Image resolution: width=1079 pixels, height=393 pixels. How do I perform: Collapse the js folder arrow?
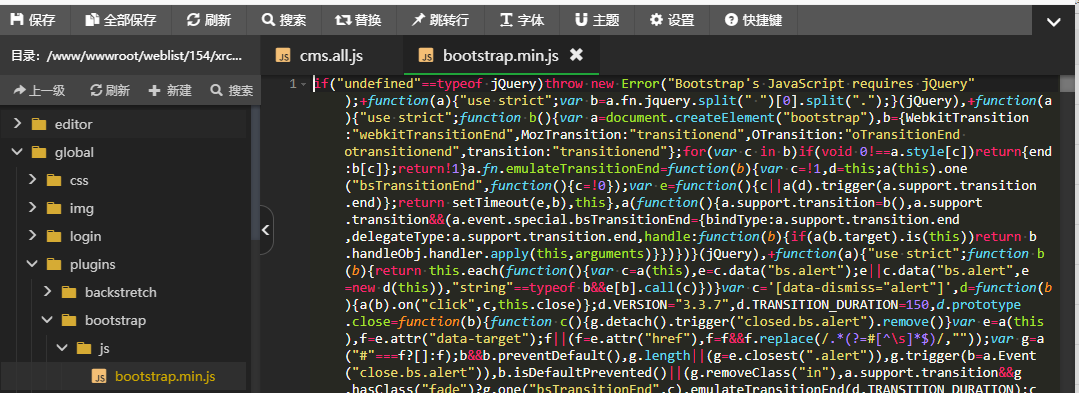point(62,348)
